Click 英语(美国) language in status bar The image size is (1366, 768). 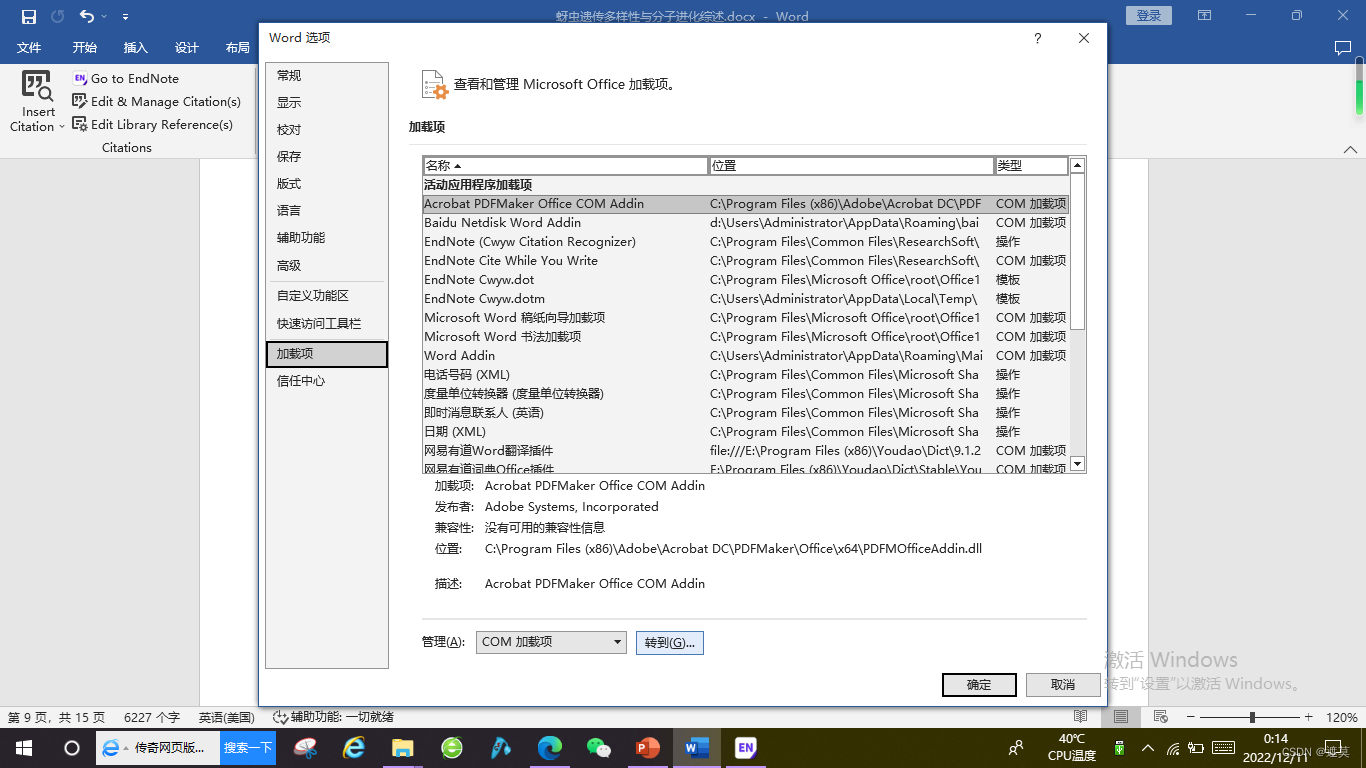point(227,717)
